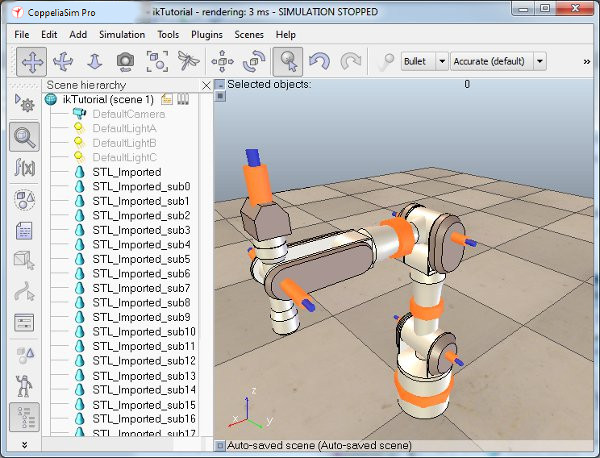This screenshot has width=600, height=458.
Task: Open the Edit menu
Action: coord(49,34)
